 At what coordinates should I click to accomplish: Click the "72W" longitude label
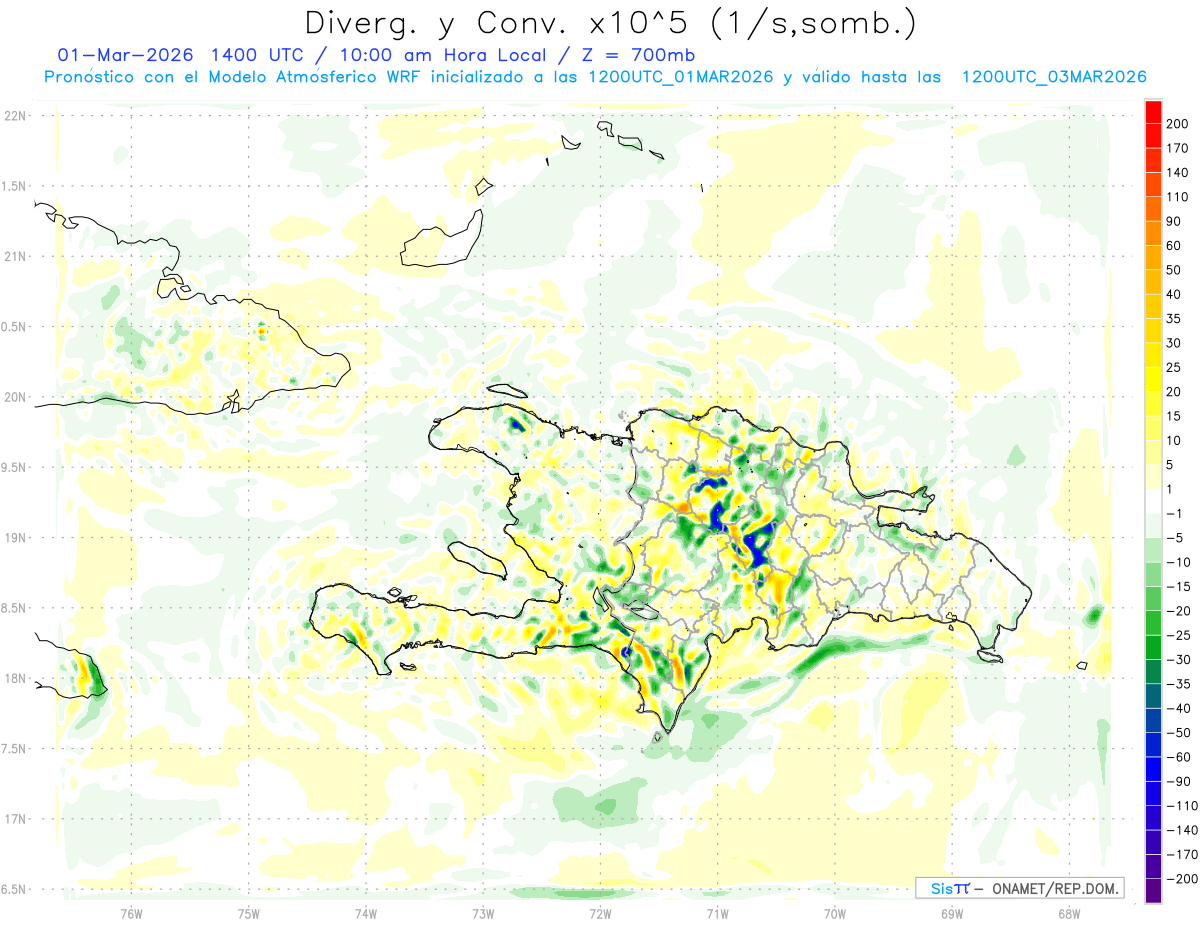(x=600, y=914)
